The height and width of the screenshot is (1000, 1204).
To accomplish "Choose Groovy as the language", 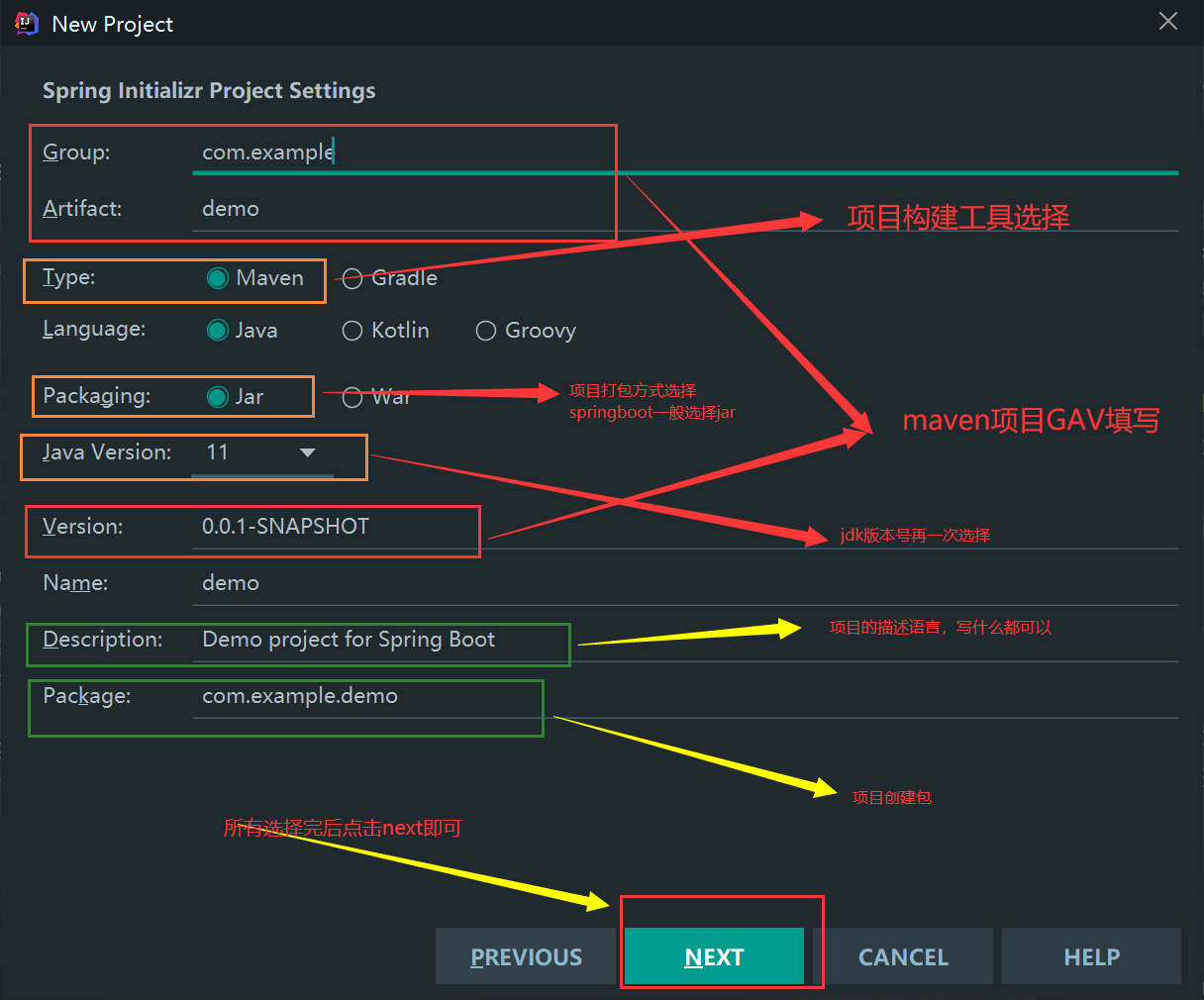I will [x=526, y=331].
